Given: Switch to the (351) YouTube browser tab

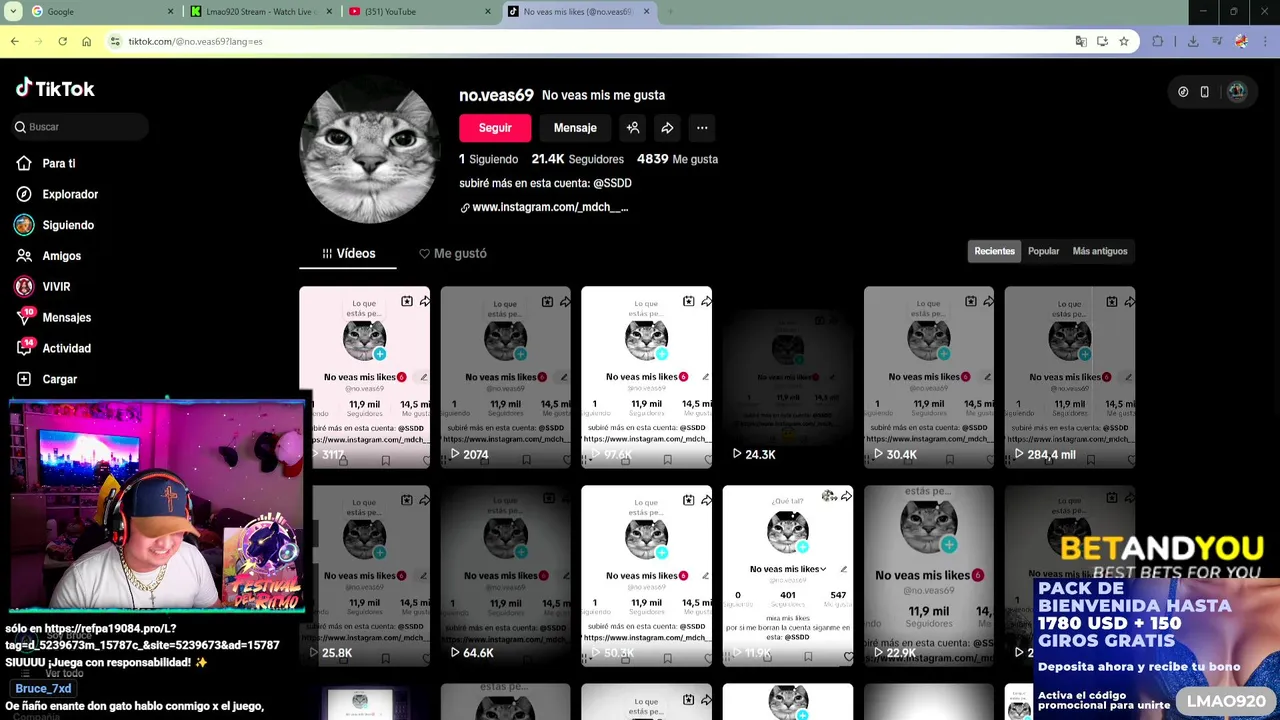Looking at the screenshot, I should 420,12.
